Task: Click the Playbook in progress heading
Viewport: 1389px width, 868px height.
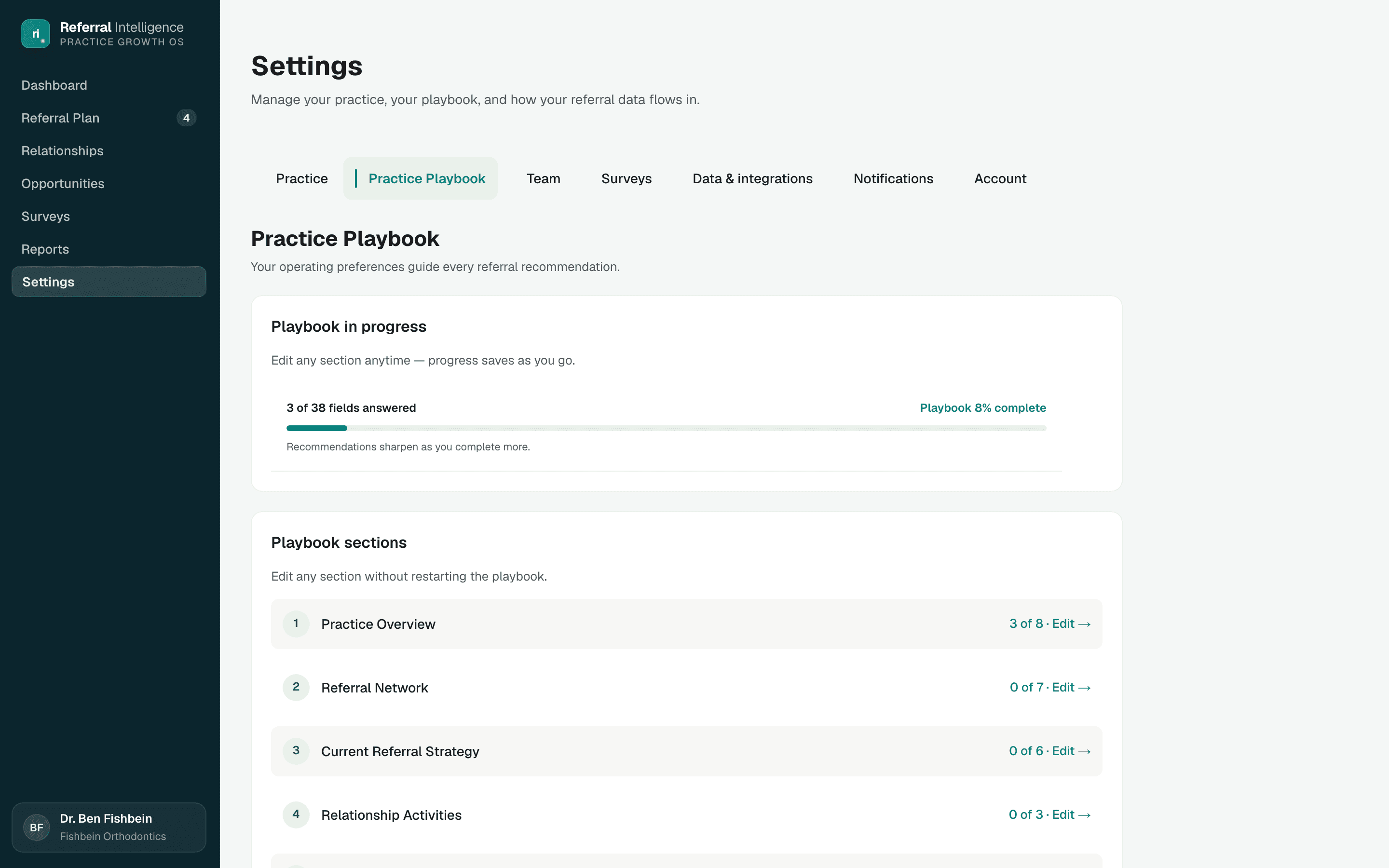Action: pyautogui.click(x=348, y=326)
